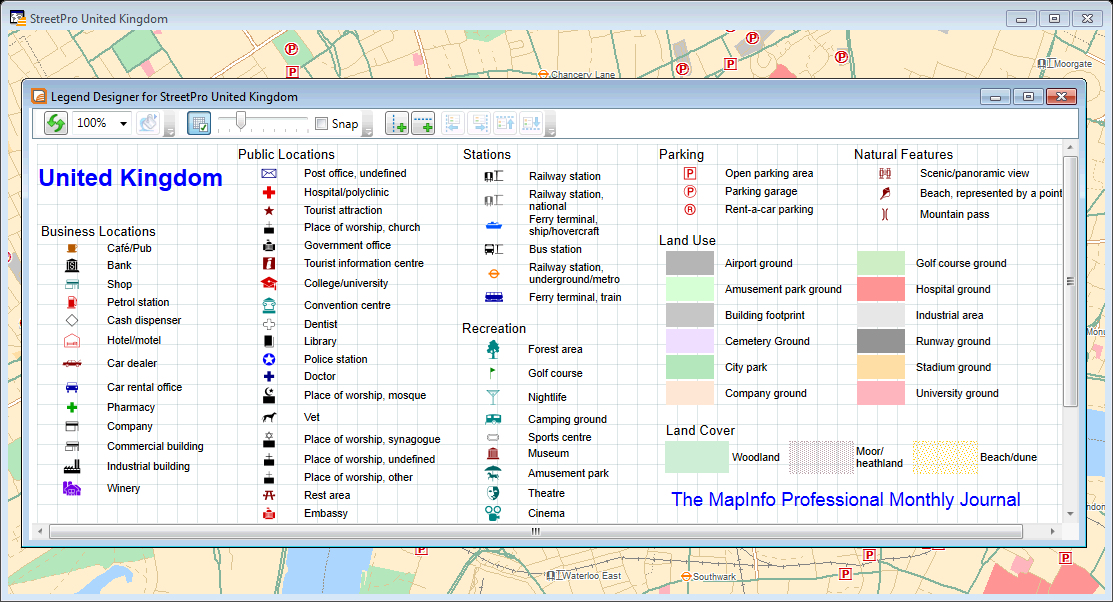Click the legend scroll down arrow

[x=1070, y=514]
